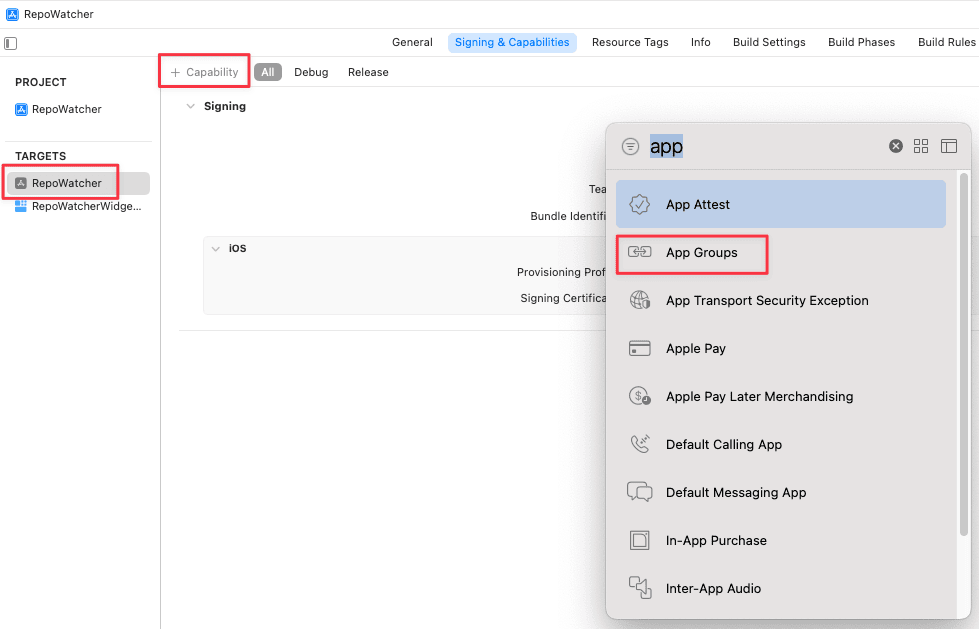Click the App Groups link icon
This screenshot has width=979, height=629.
point(639,252)
